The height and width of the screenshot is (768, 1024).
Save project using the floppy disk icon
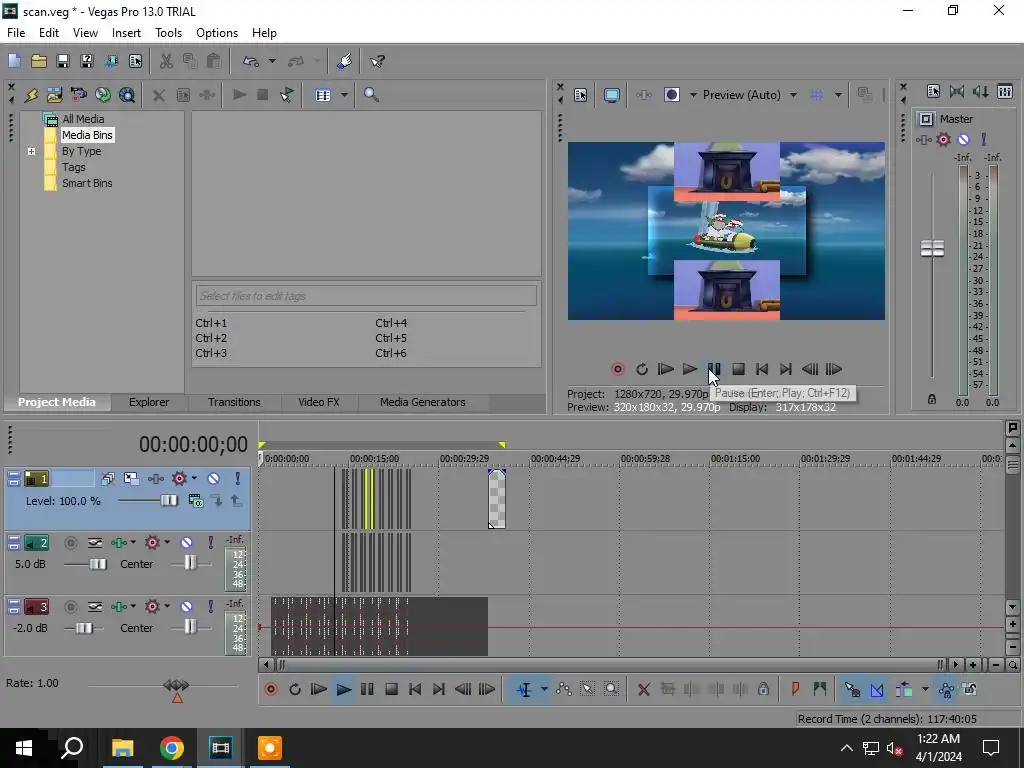pyautogui.click(x=63, y=61)
